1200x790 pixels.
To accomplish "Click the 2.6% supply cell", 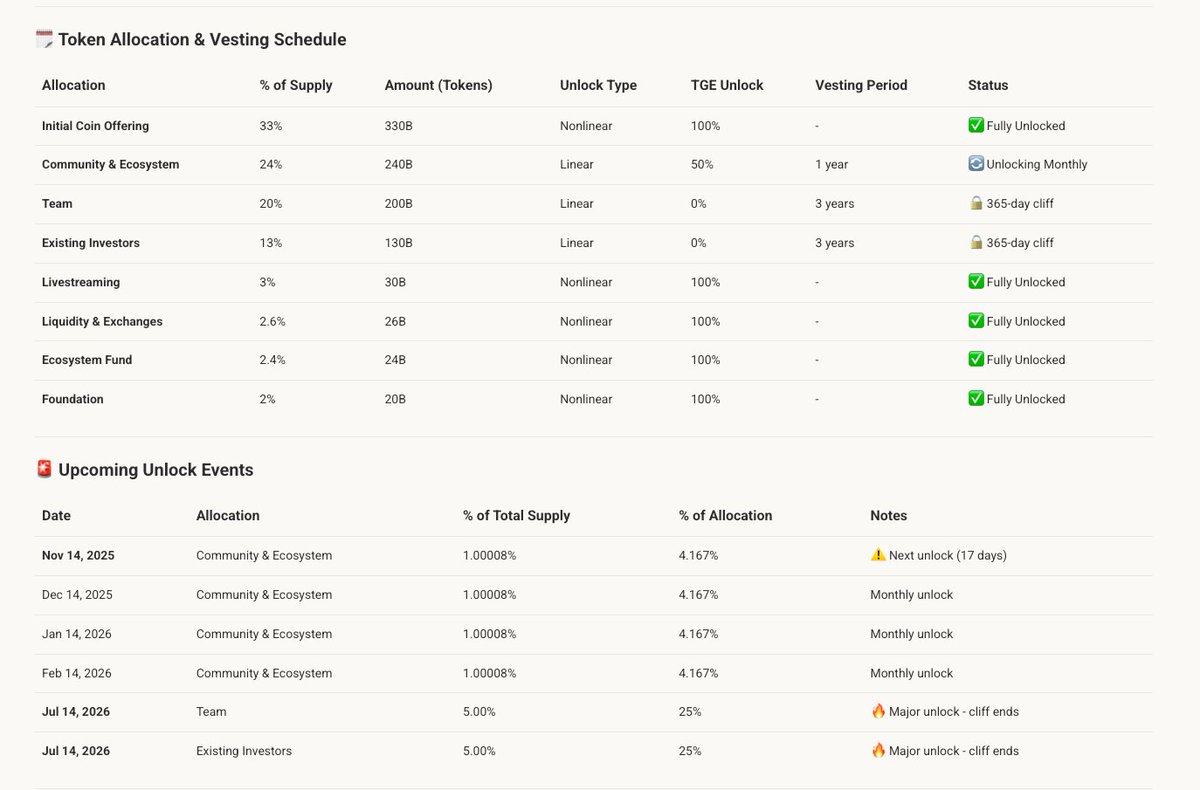I will (x=272, y=321).
